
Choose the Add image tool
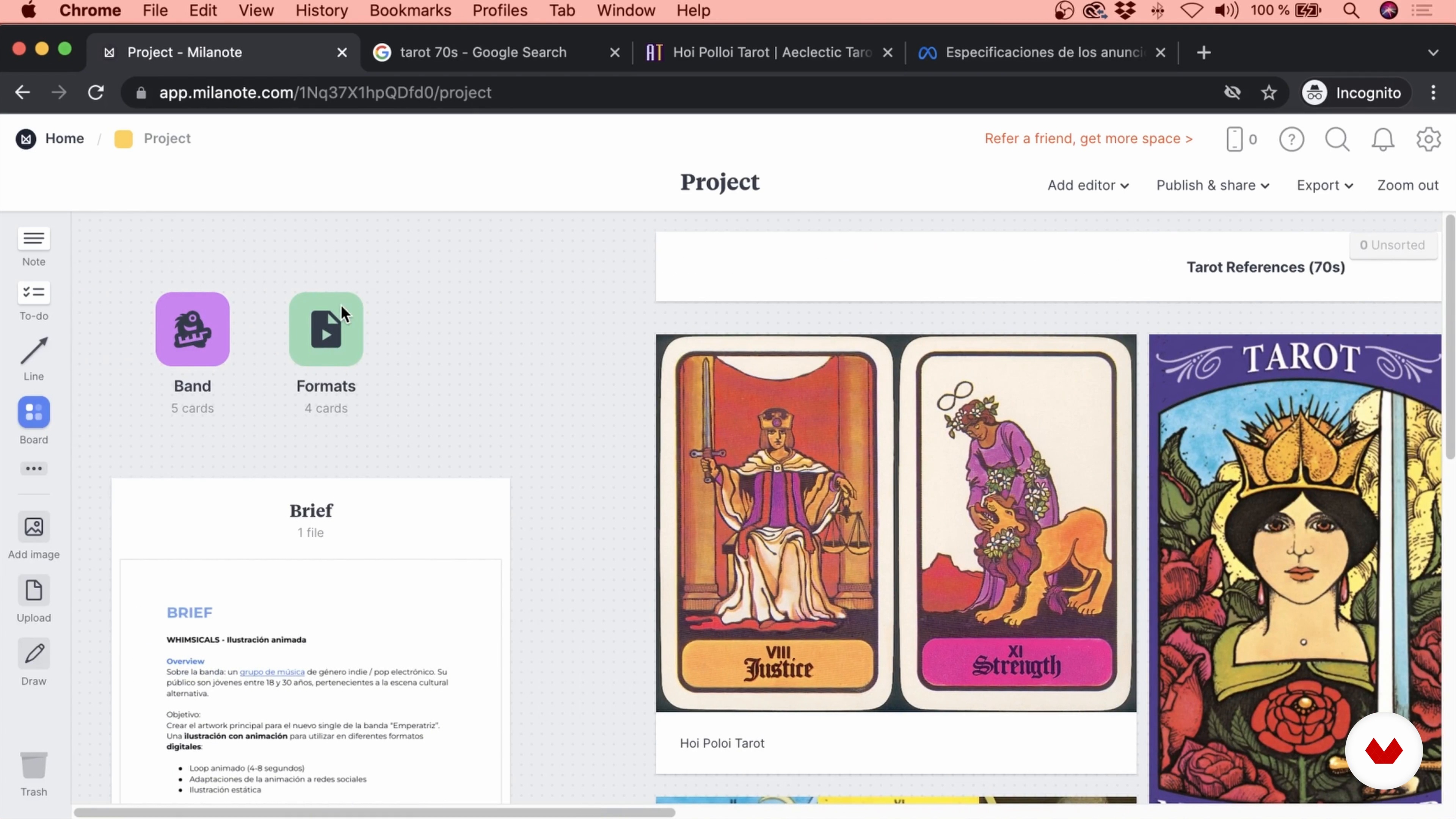33,535
